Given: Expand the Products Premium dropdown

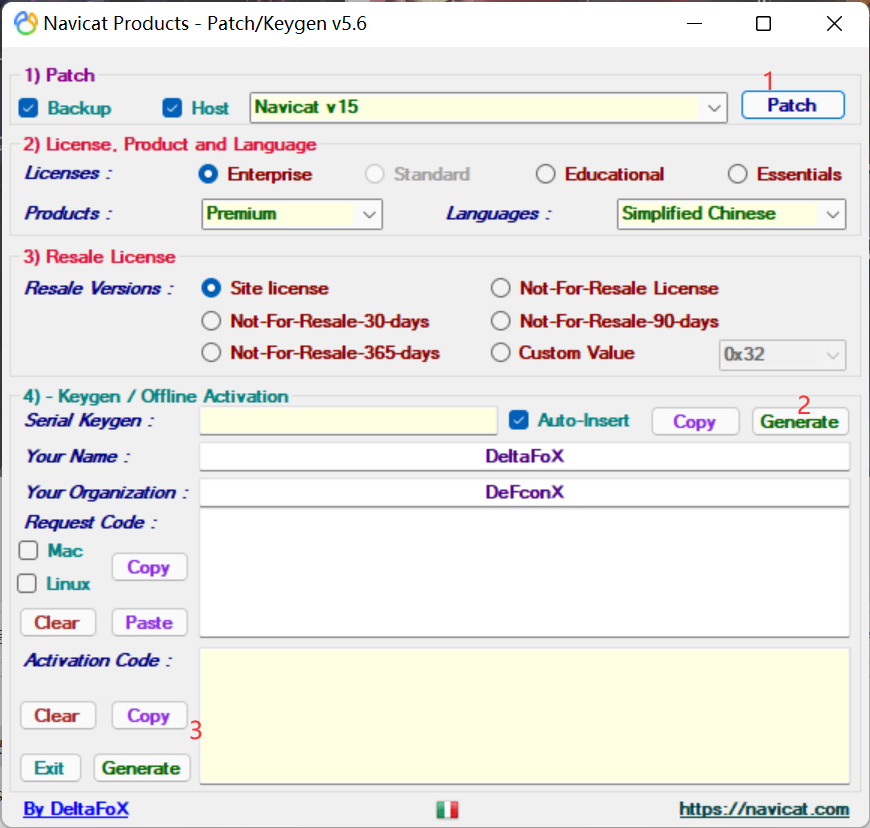Looking at the screenshot, I should pos(369,214).
